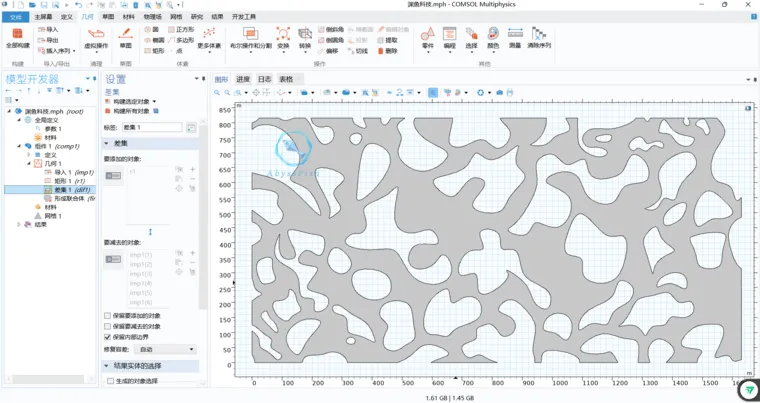Click the 倒圆角 (Fillet) operation
This screenshot has height=403, width=760.
tap(332, 40)
